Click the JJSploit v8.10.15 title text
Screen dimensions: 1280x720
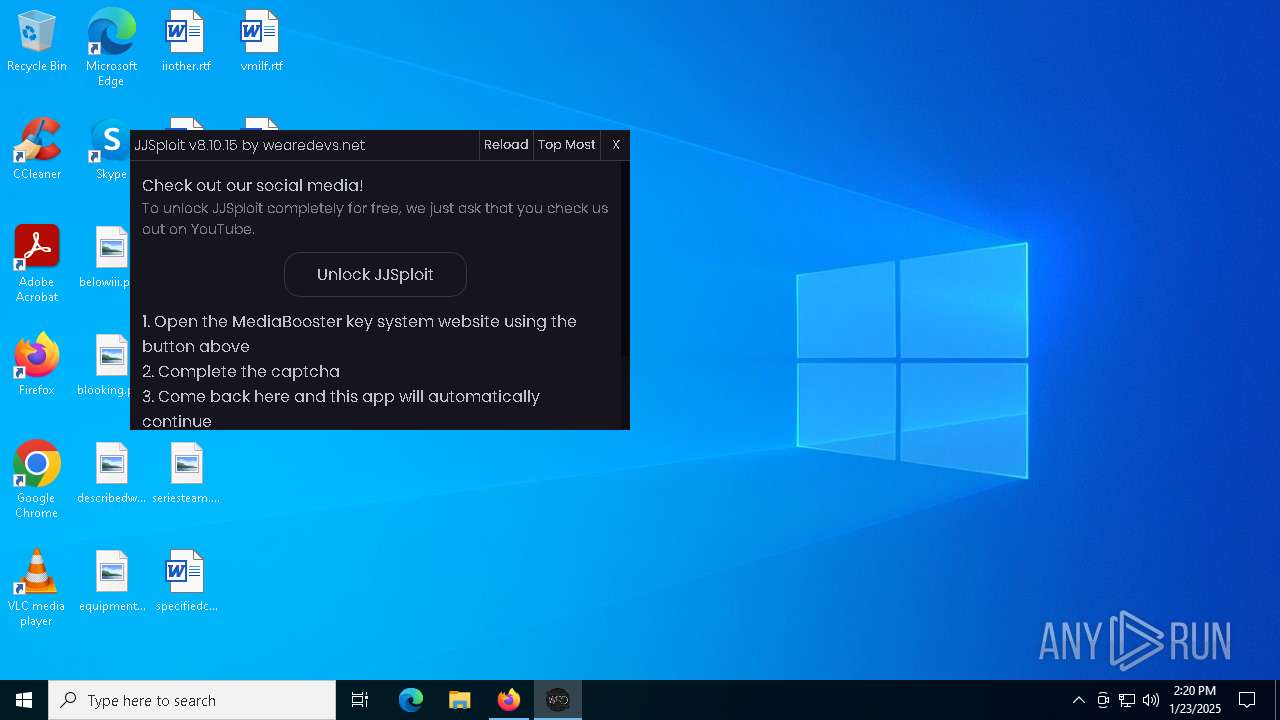(250, 145)
